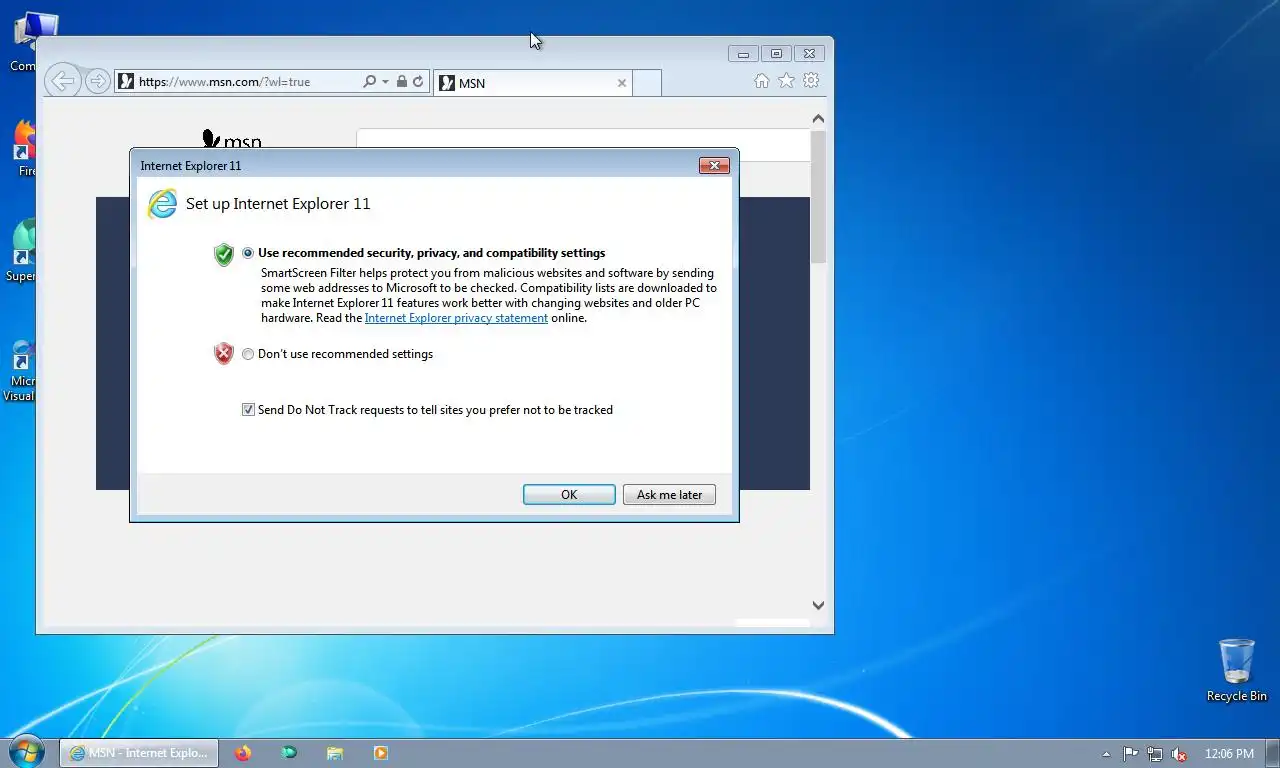Open the Action Center flag tray icon
Image resolution: width=1280 pixels, height=768 pixels.
click(1130, 754)
